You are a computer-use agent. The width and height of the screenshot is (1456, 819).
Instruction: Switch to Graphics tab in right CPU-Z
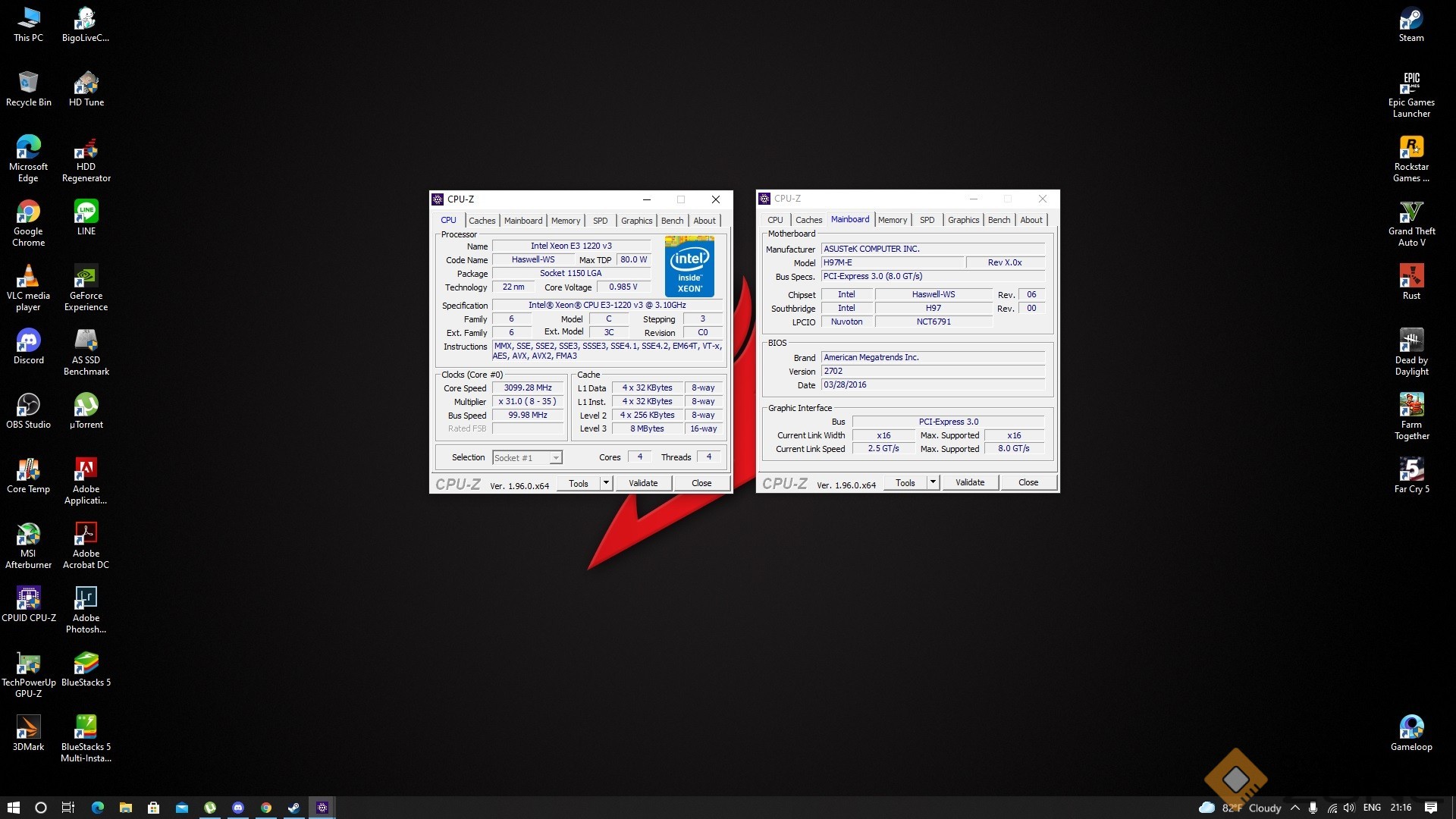point(963,220)
